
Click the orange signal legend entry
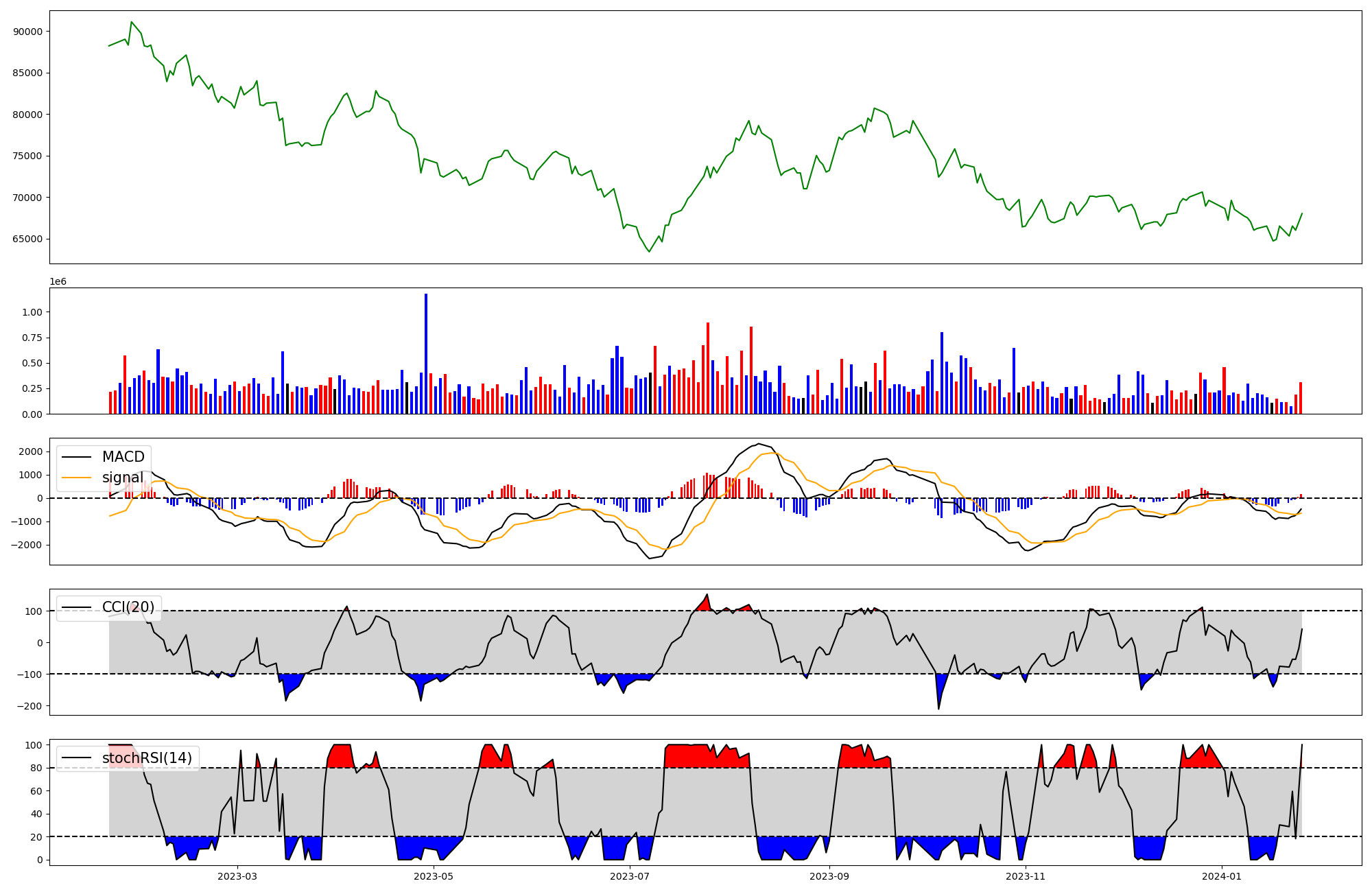point(123,478)
